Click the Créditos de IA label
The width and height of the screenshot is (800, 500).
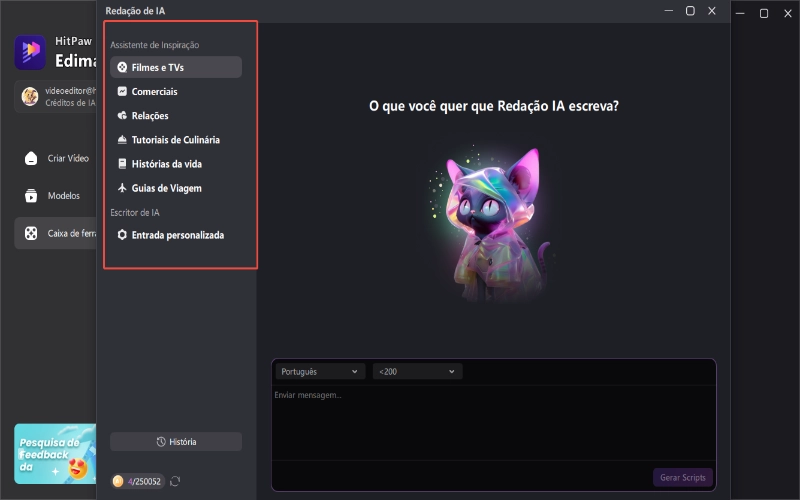coord(70,103)
